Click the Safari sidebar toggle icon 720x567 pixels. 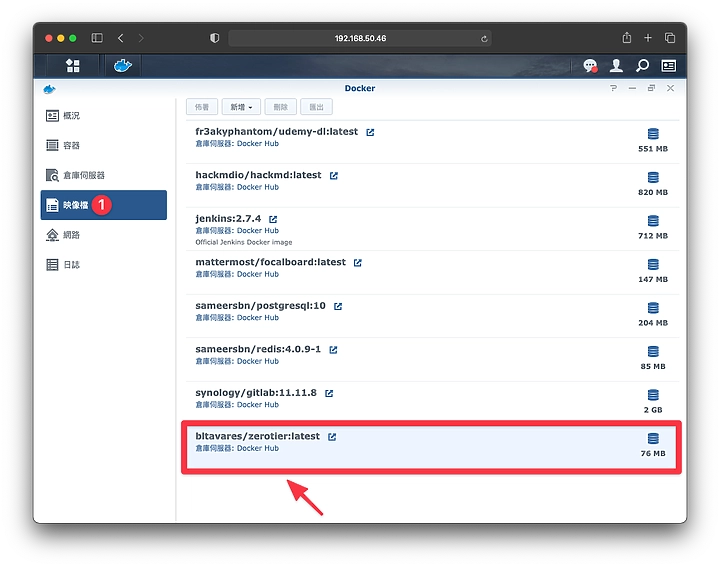tap(97, 38)
